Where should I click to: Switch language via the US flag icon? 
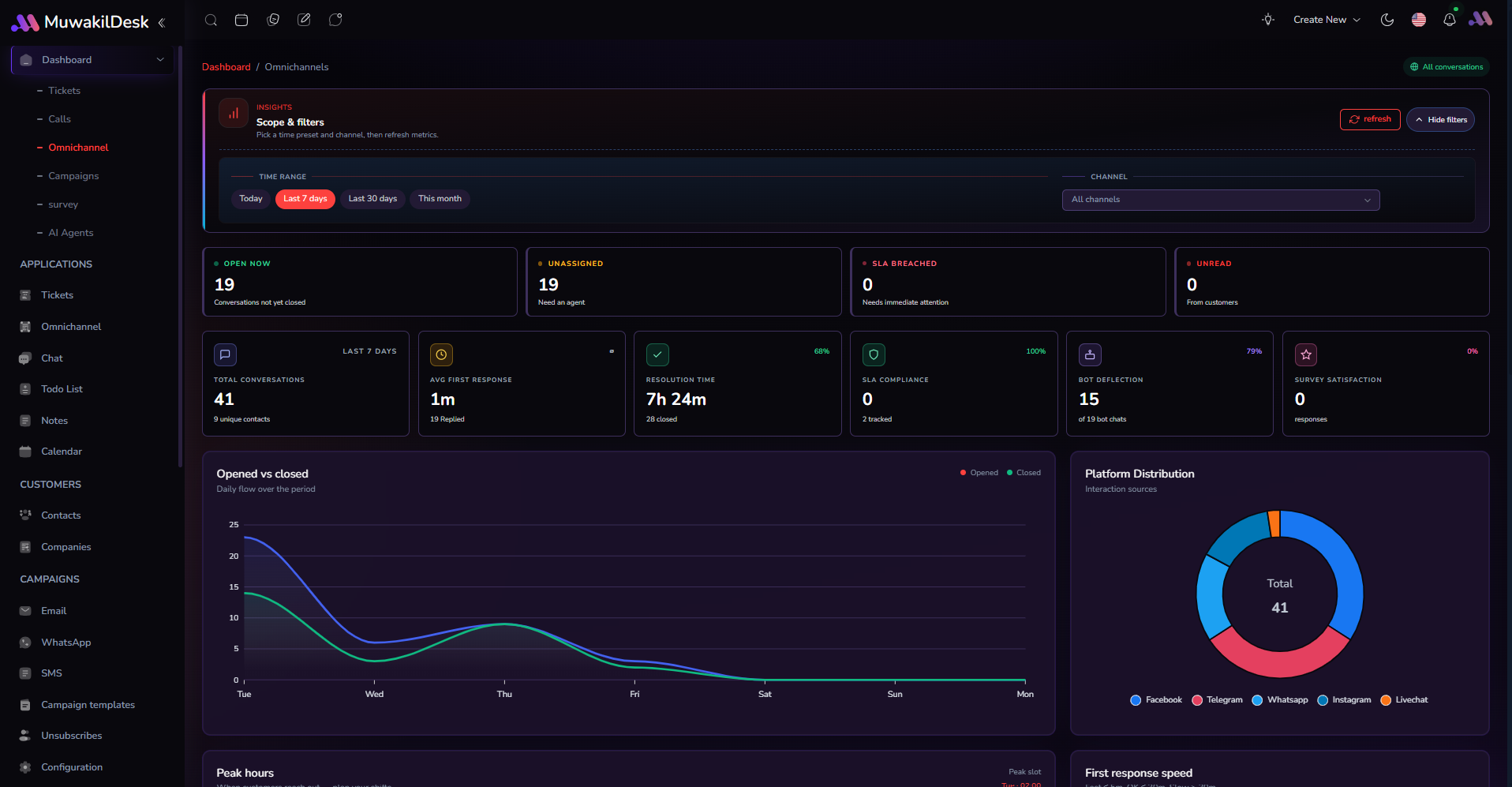(x=1419, y=20)
